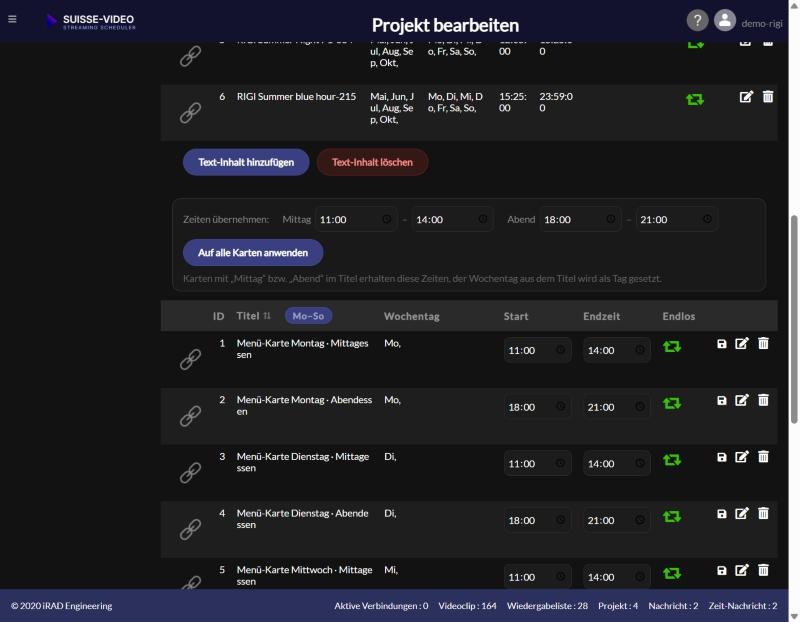The height and width of the screenshot is (622, 800).
Task: Toggle Endlos for Menü-Karte Dienstag Abendessen
Action: click(672, 516)
